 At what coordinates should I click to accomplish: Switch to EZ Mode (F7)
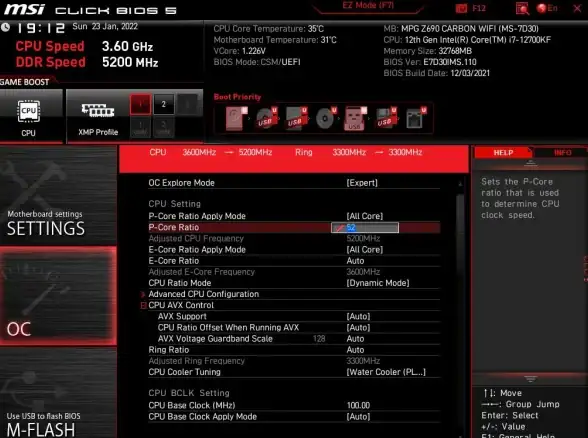368,5
